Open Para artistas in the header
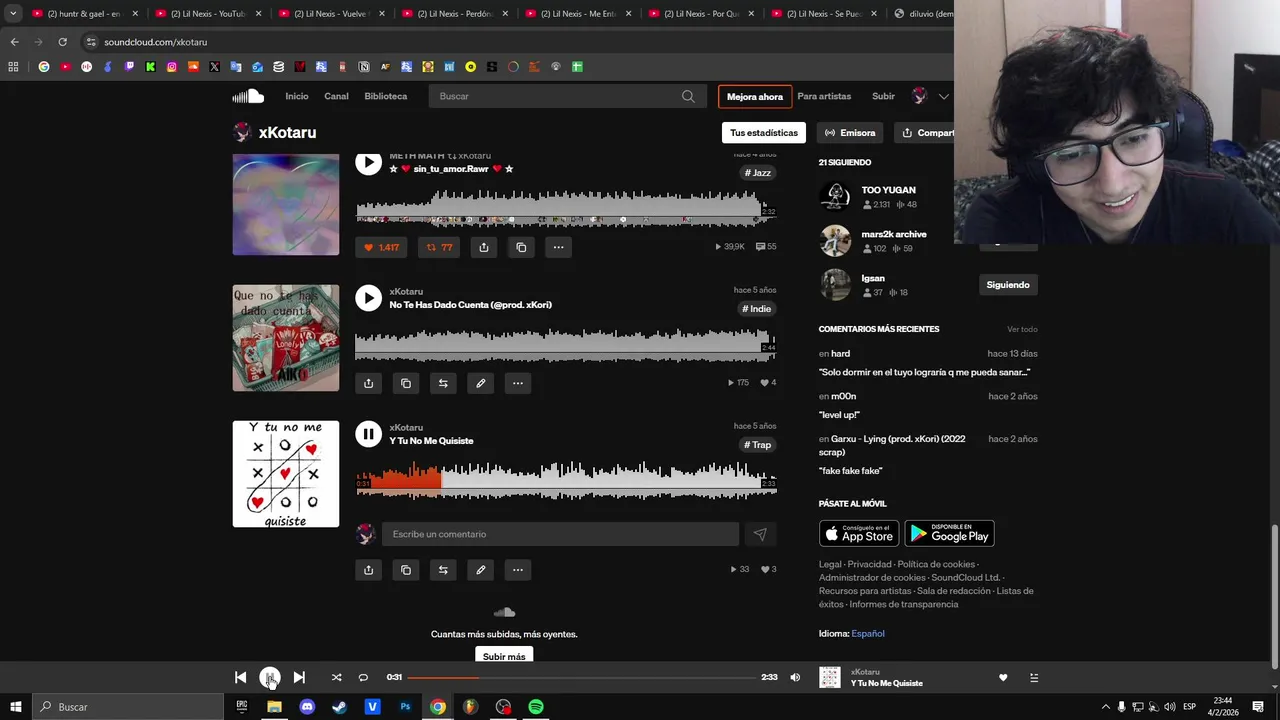This screenshot has width=1280, height=720. (x=824, y=96)
